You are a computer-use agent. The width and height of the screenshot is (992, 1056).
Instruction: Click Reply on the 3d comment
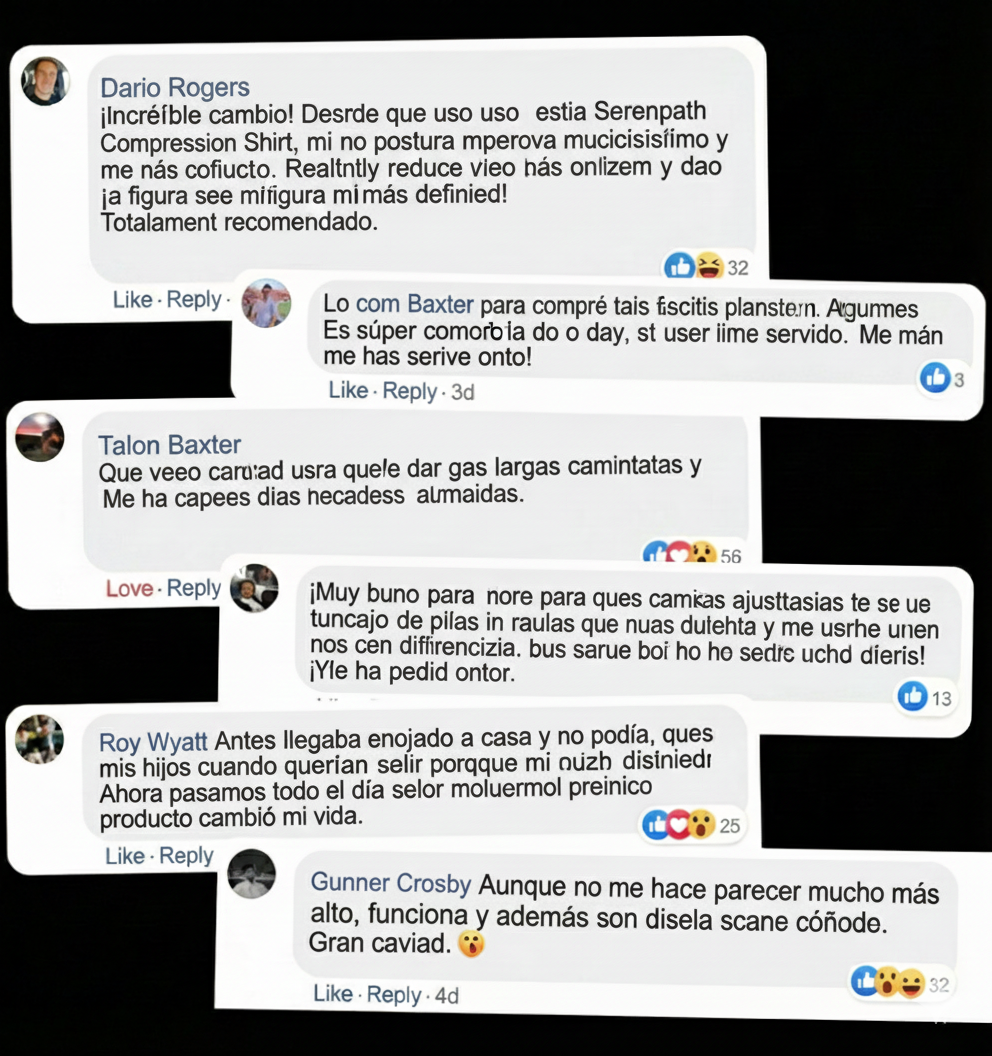(x=409, y=391)
